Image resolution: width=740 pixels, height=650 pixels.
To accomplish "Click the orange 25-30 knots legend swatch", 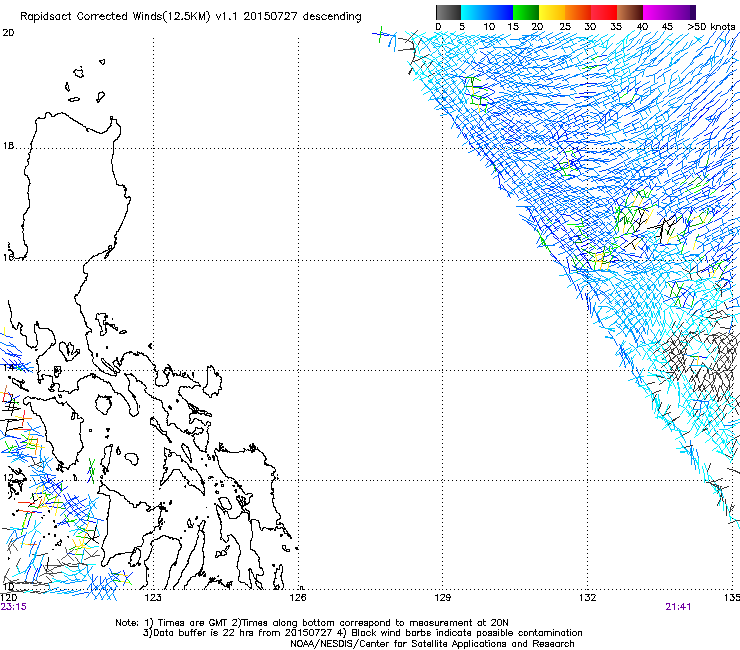I will [x=578, y=12].
